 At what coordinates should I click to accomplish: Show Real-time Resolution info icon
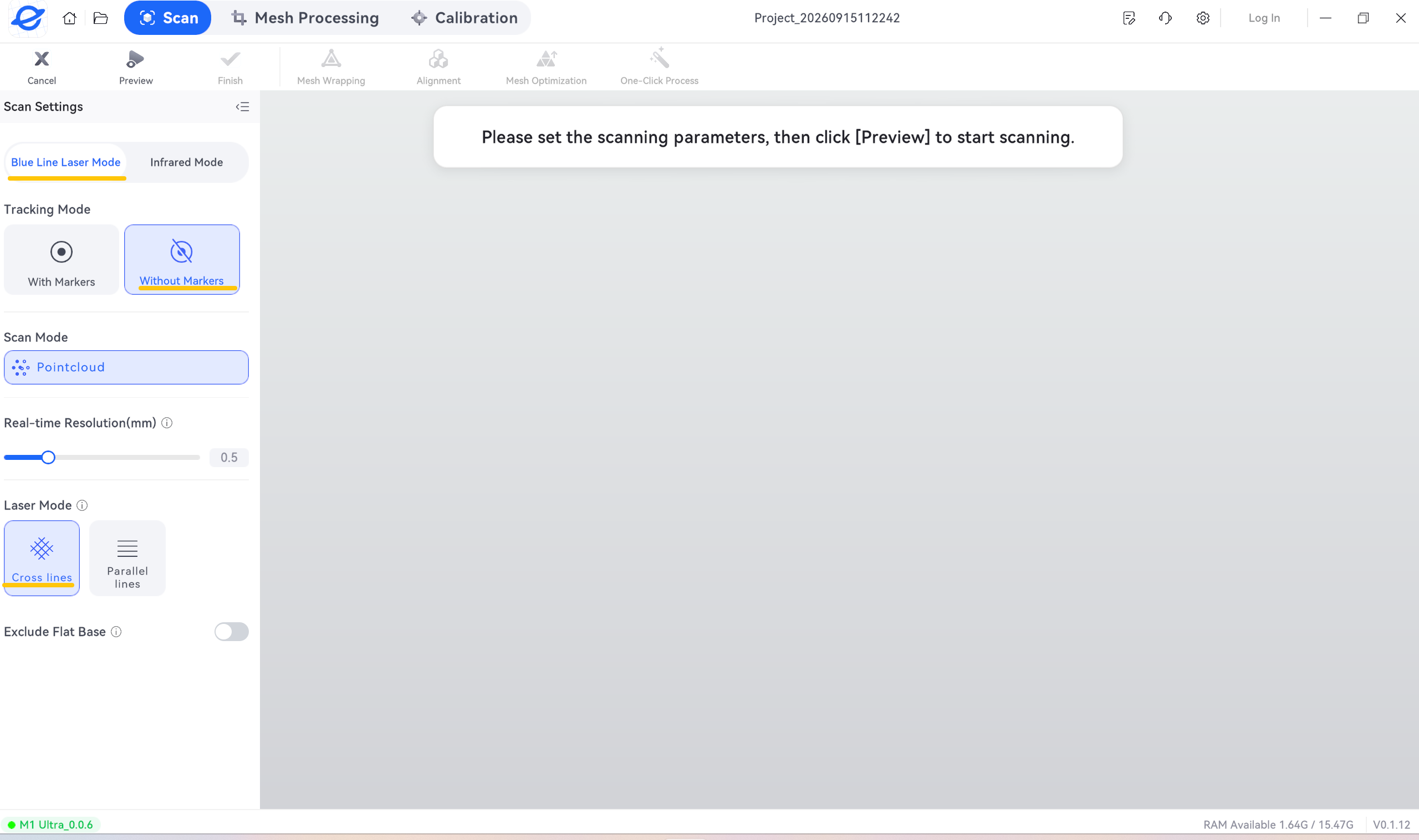click(x=167, y=423)
